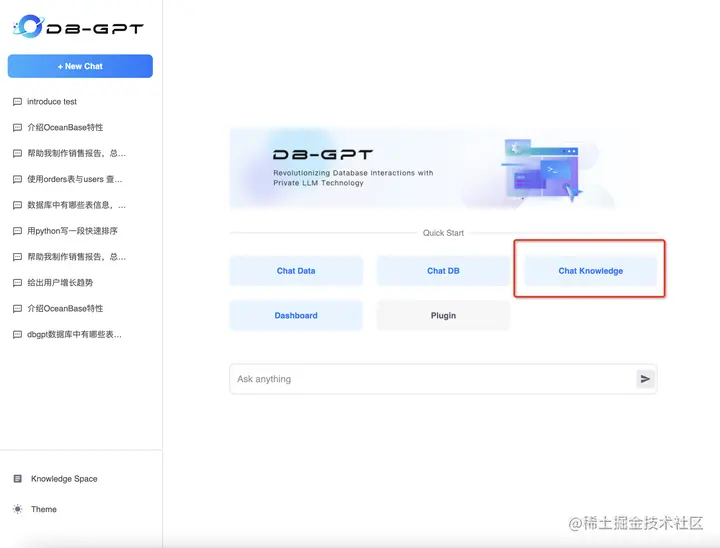Screen dimensions: 720x548
Task: Open the Dashboard quick start
Action: (296, 316)
